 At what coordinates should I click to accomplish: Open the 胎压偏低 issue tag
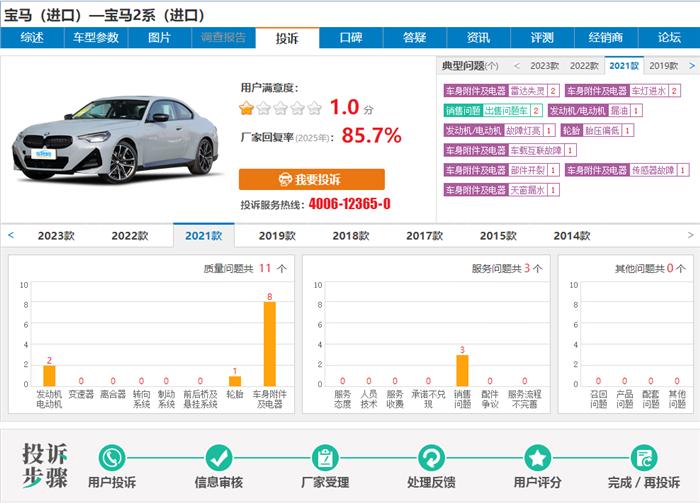tap(597, 130)
